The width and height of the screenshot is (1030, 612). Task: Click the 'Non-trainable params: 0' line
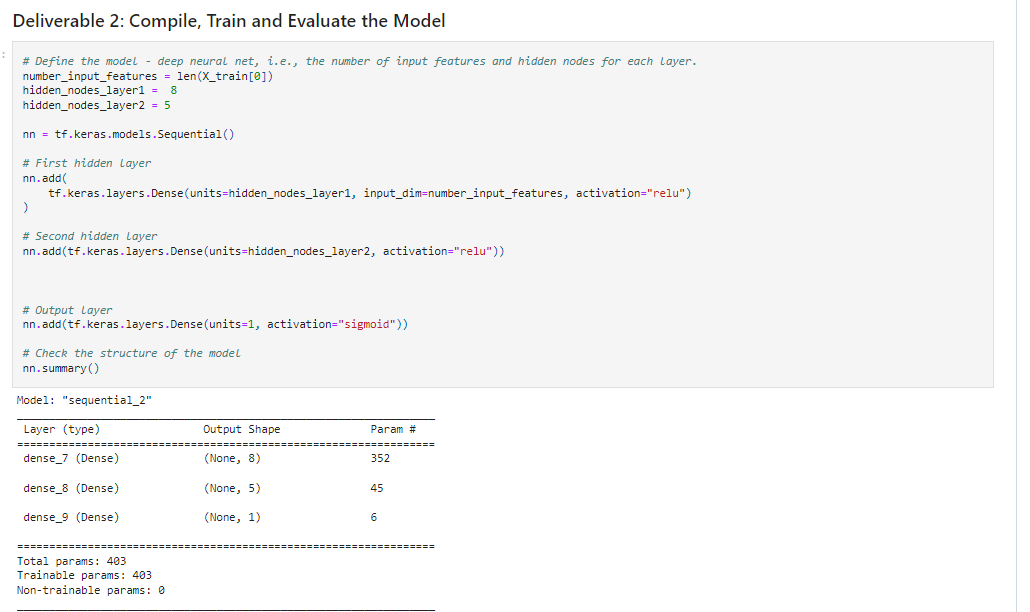click(x=91, y=590)
